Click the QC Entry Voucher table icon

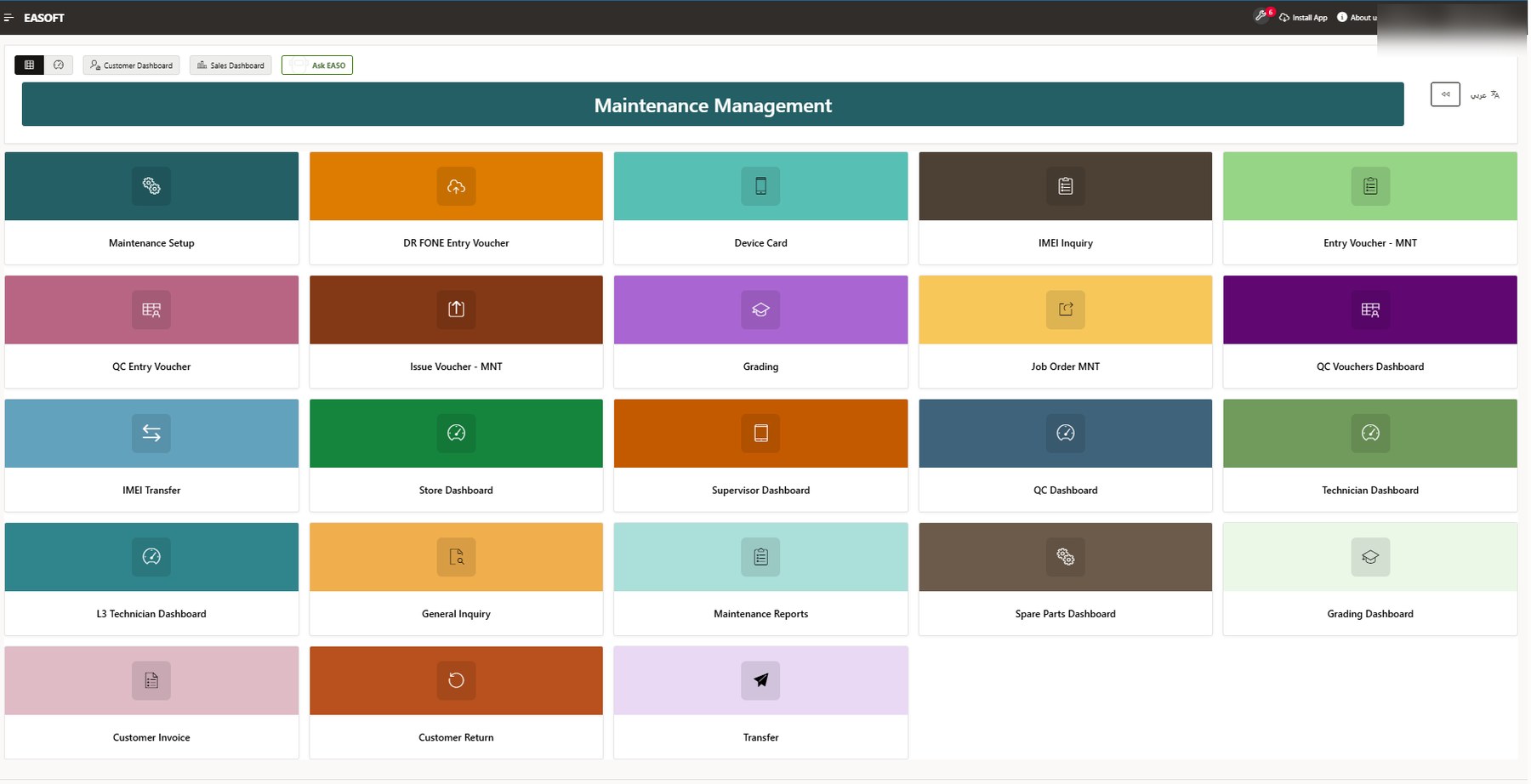tap(151, 310)
